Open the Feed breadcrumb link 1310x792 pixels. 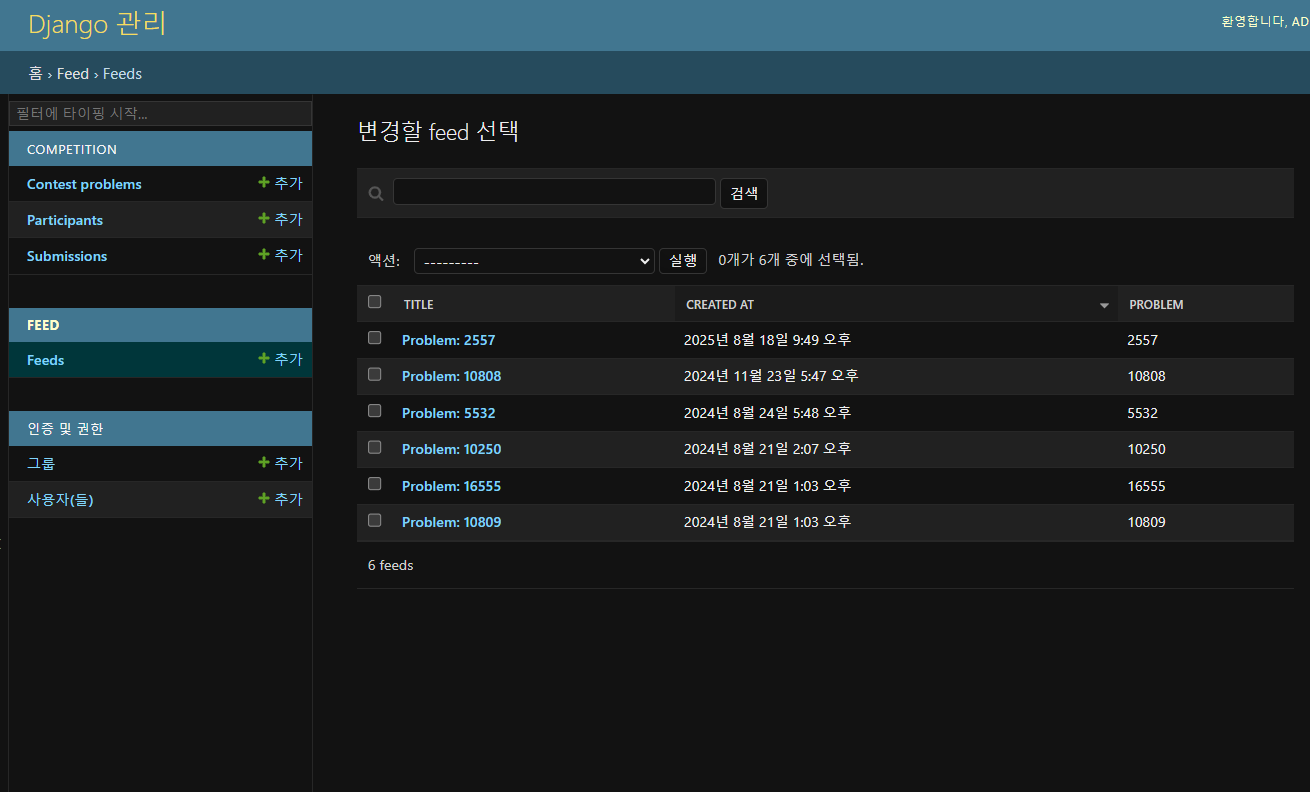pos(72,74)
